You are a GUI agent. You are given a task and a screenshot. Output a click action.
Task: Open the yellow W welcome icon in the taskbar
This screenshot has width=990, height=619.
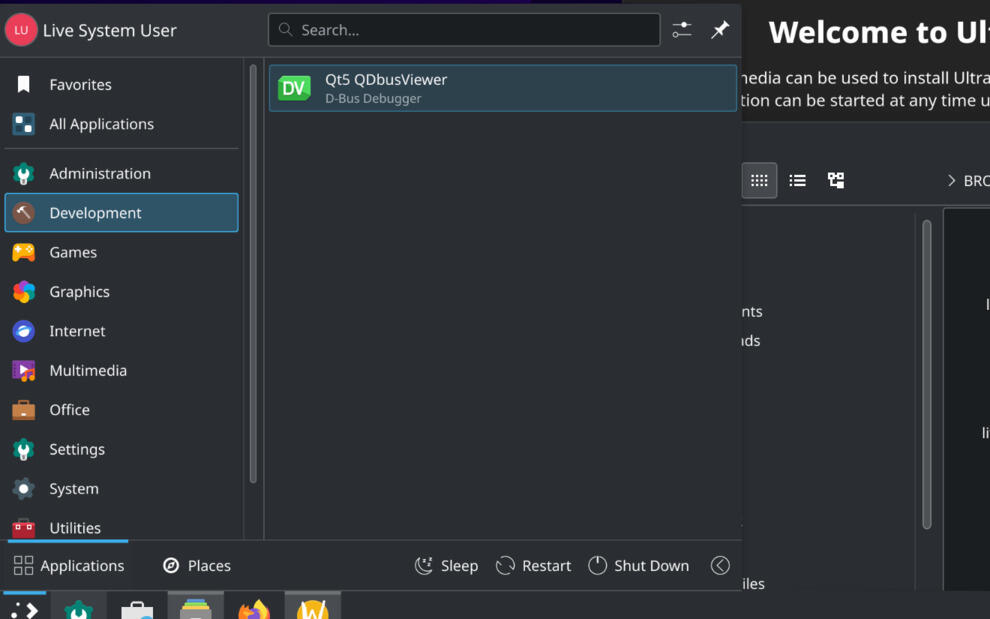point(313,608)
